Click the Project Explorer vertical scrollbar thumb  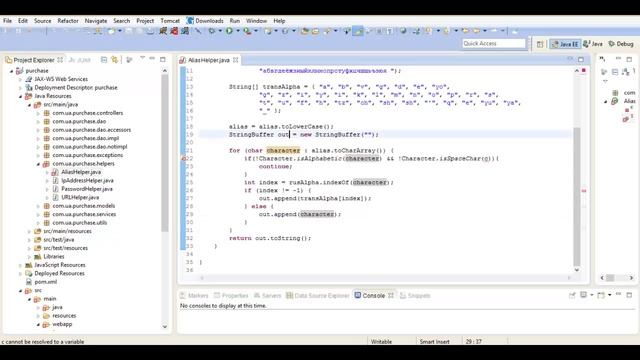[x=165, y=153]
